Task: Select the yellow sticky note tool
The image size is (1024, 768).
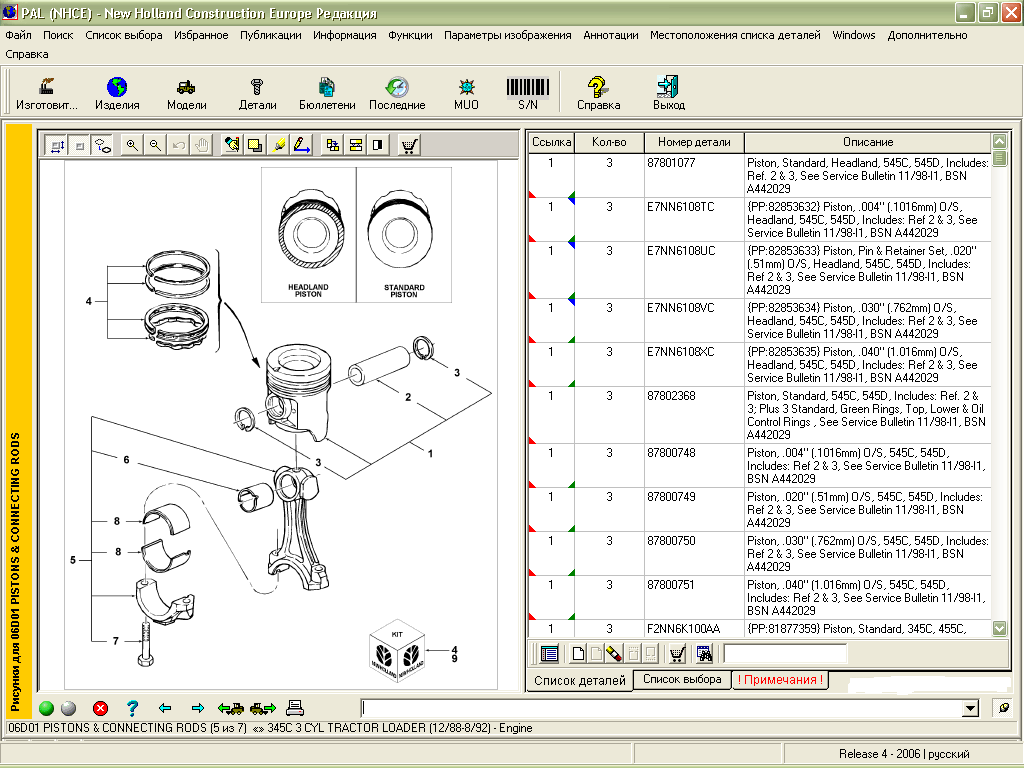Action: click(x=255, y=145)
